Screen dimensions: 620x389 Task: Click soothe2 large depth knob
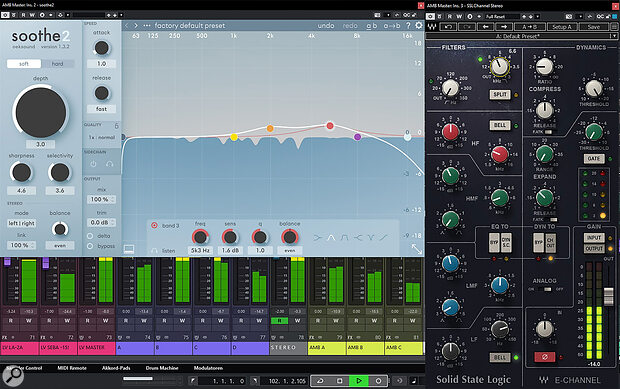tap(41, 113)
